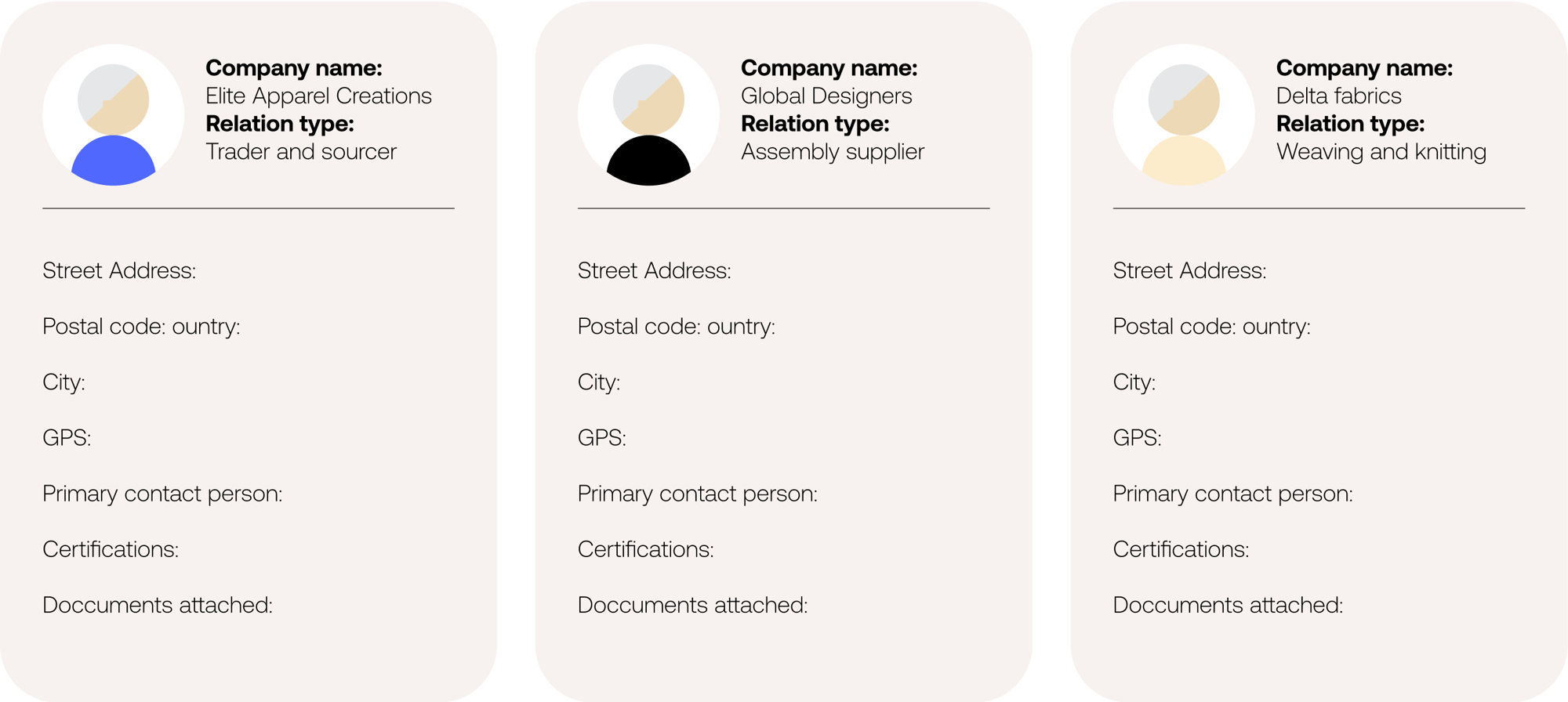
Task: Click Doccuments attached in Elite Apparel card
Action: (158, 605)
